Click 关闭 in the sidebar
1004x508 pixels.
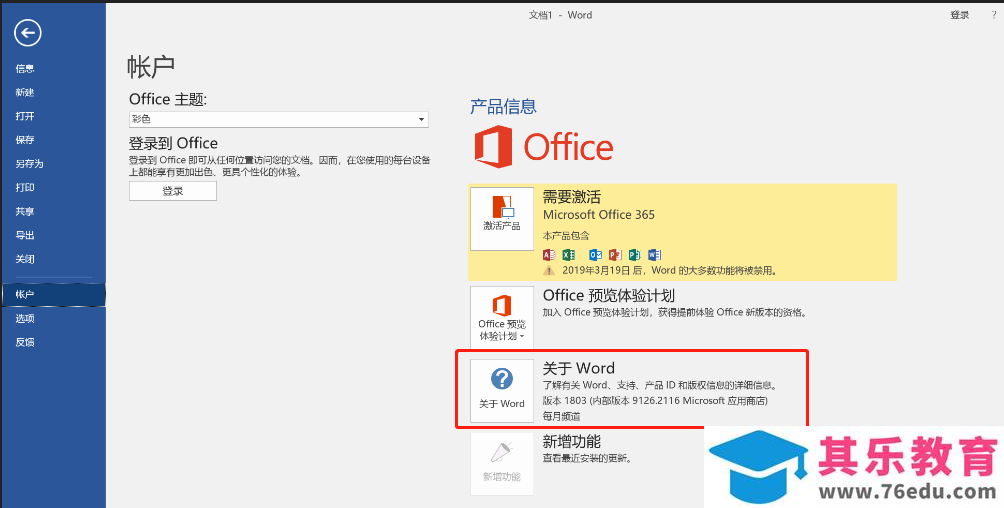(x=24, y=259)
